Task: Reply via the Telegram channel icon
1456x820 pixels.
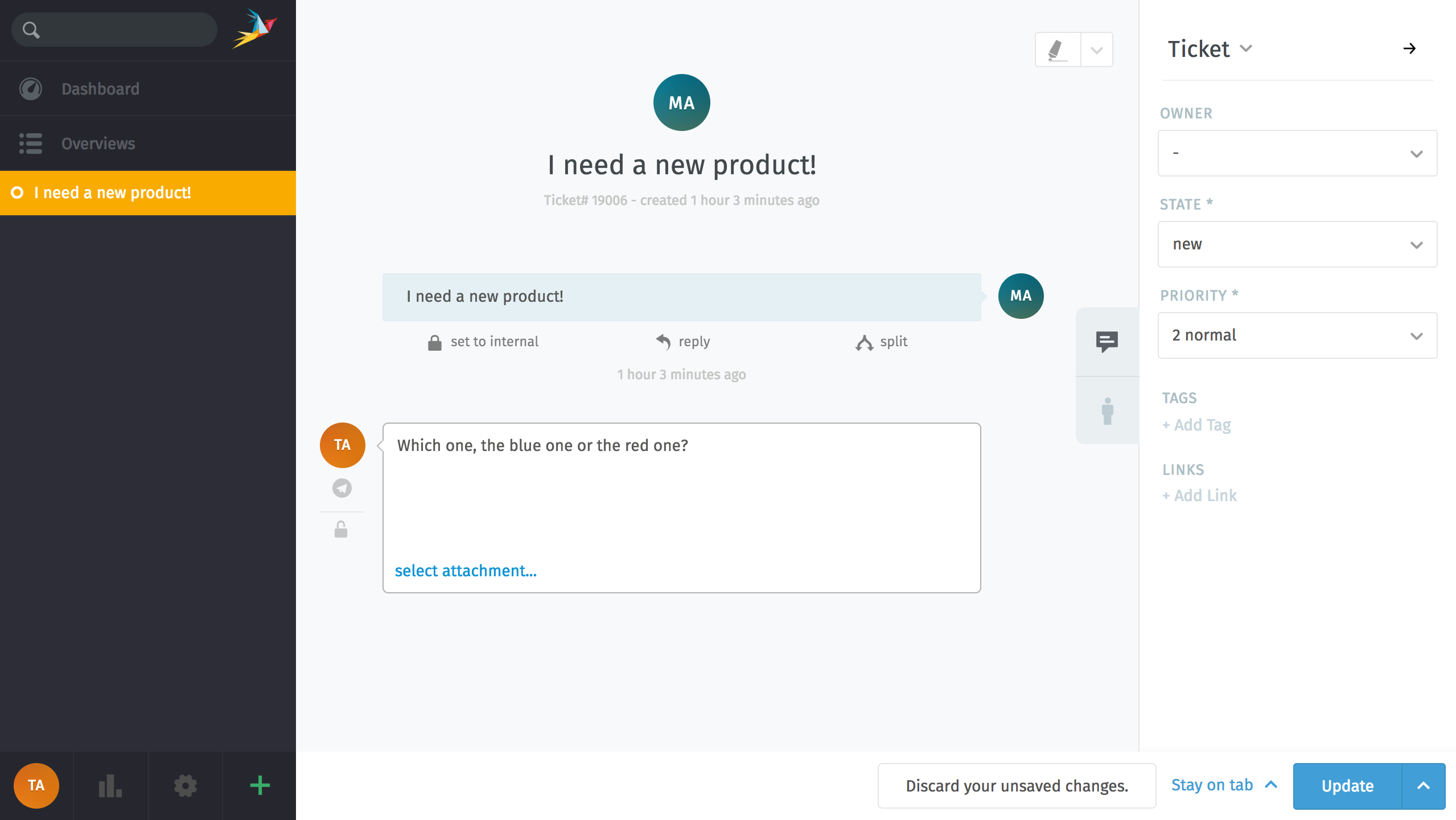Action: click(342, 487)
